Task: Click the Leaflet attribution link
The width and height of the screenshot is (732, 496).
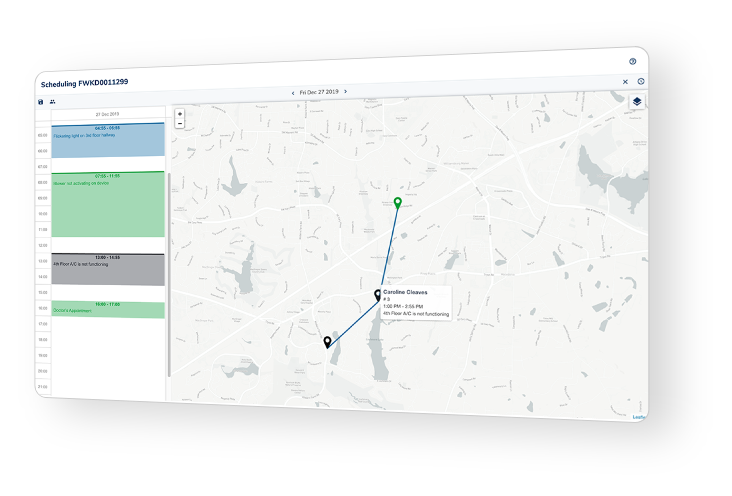Action: 638,417
